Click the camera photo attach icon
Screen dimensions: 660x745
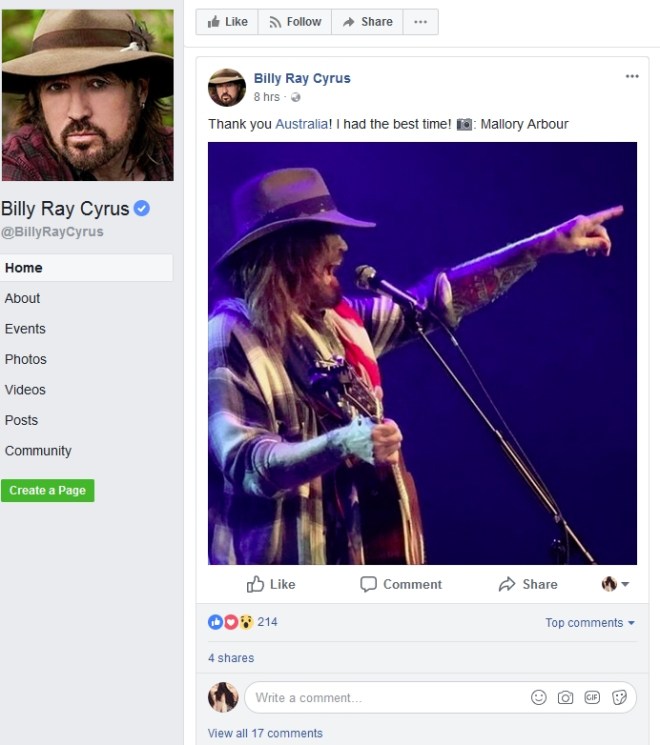565,698
